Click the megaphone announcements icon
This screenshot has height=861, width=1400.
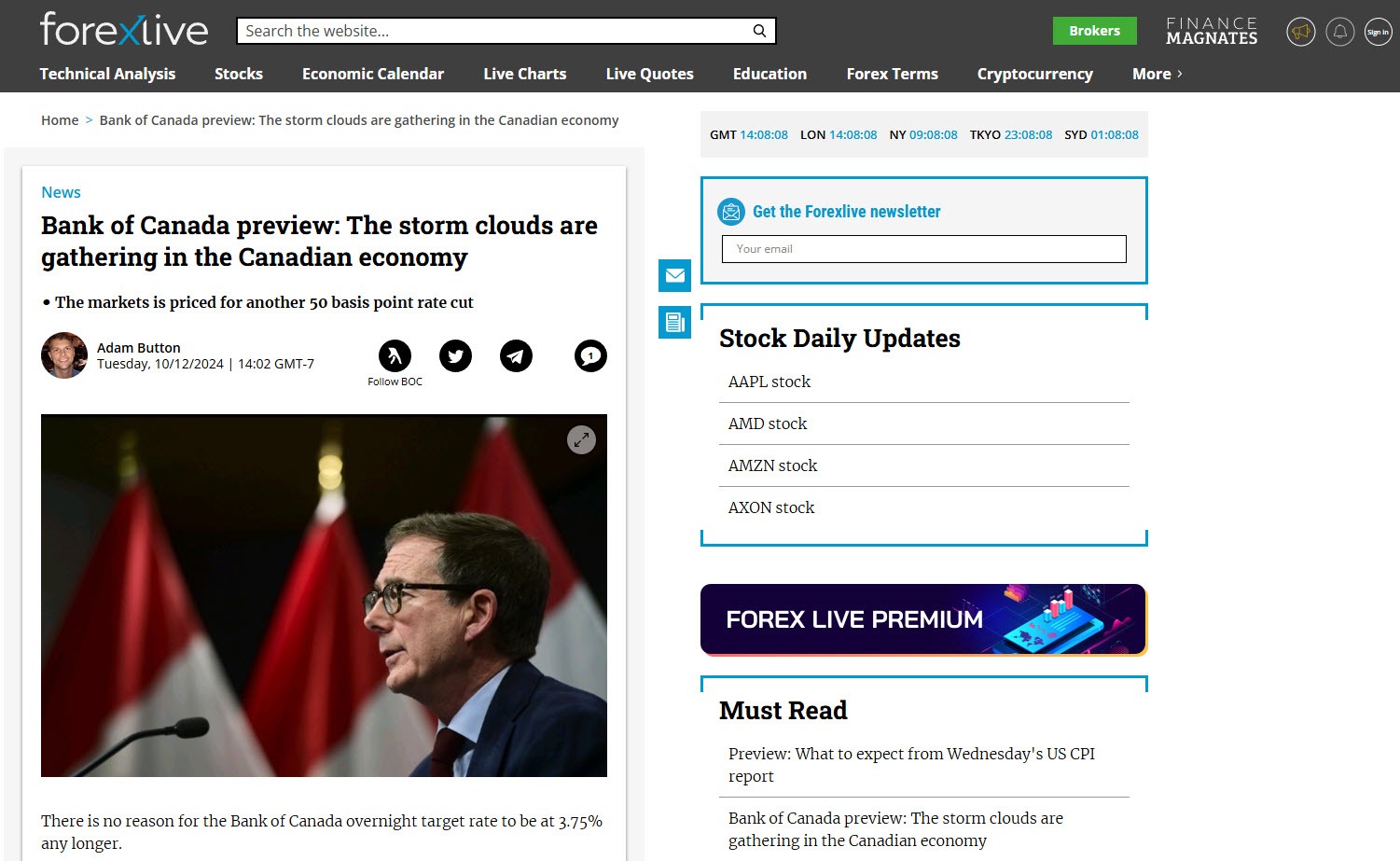tap(1300, 32)
